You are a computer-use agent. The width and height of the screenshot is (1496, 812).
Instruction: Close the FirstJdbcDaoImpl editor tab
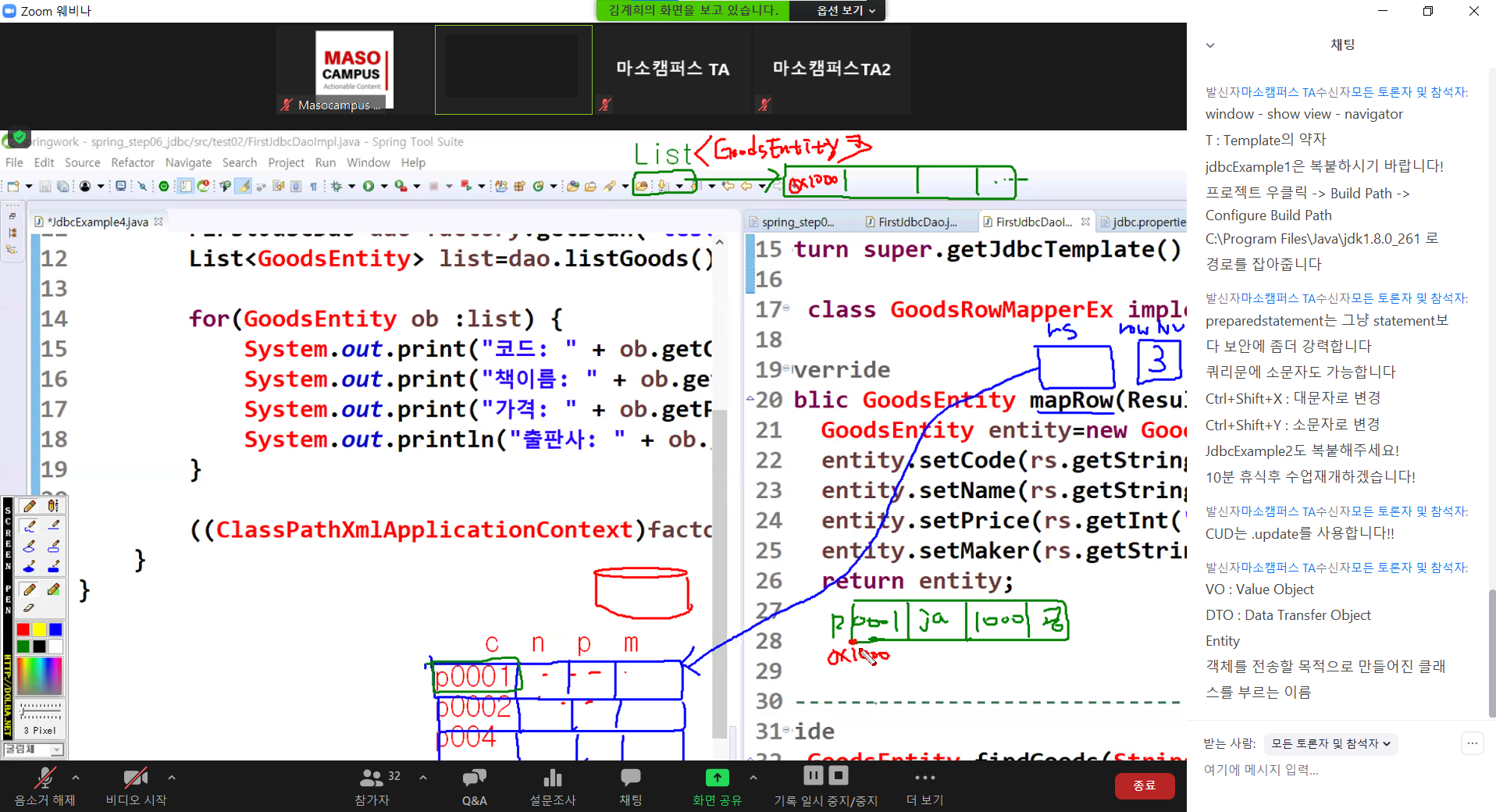1085,222
